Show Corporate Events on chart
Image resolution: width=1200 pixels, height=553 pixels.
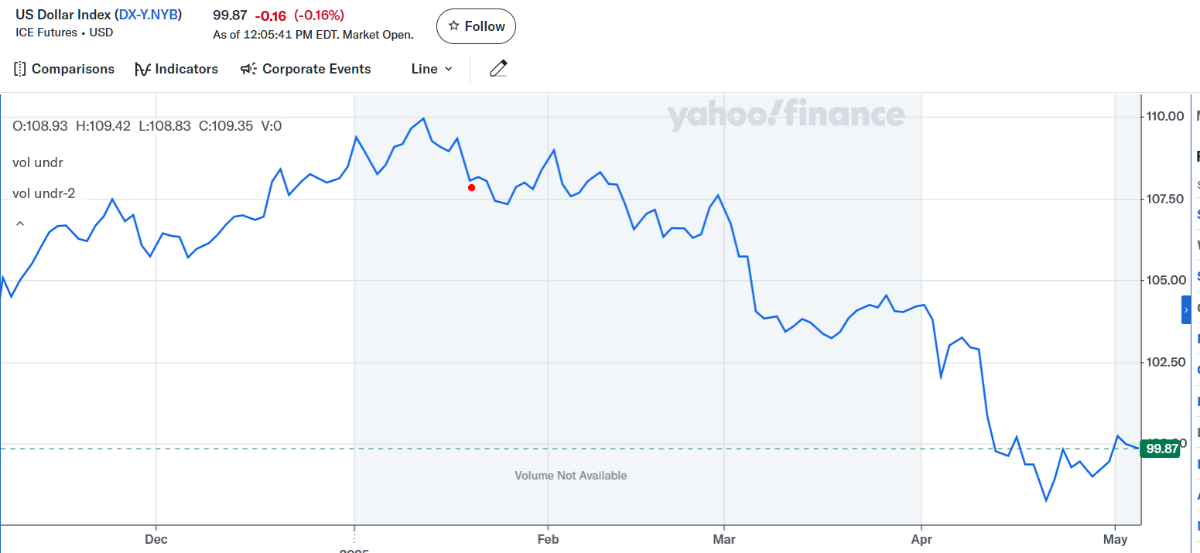(306, 69)
